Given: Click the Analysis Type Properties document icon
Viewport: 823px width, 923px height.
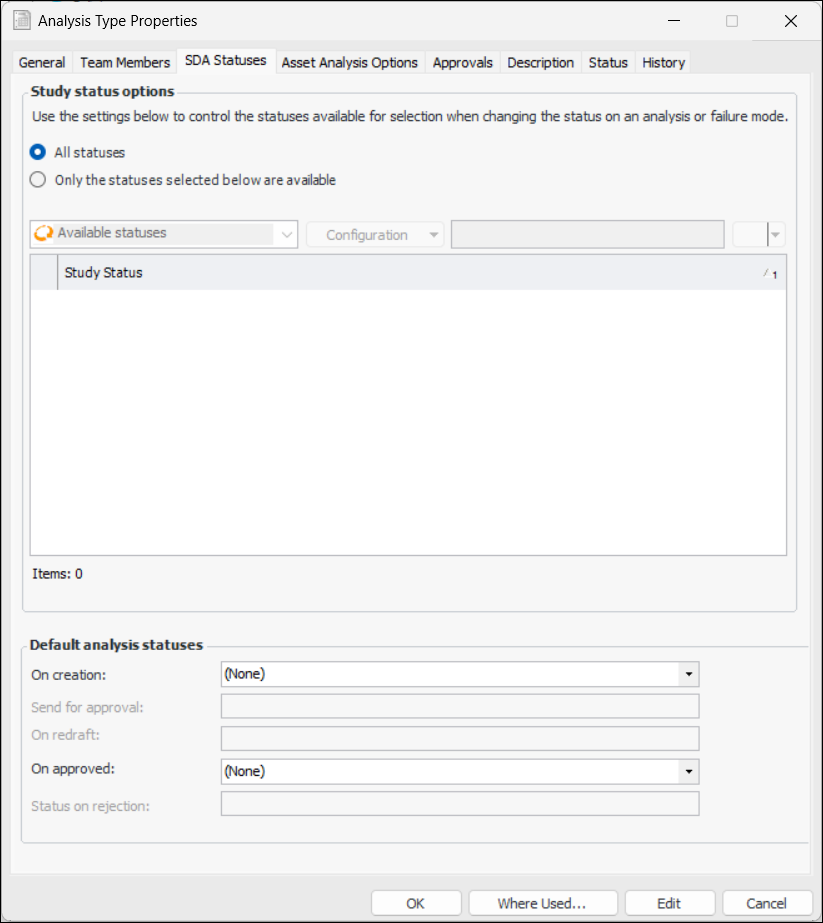Looking at the screenshot, I should [x=22, y=21].
